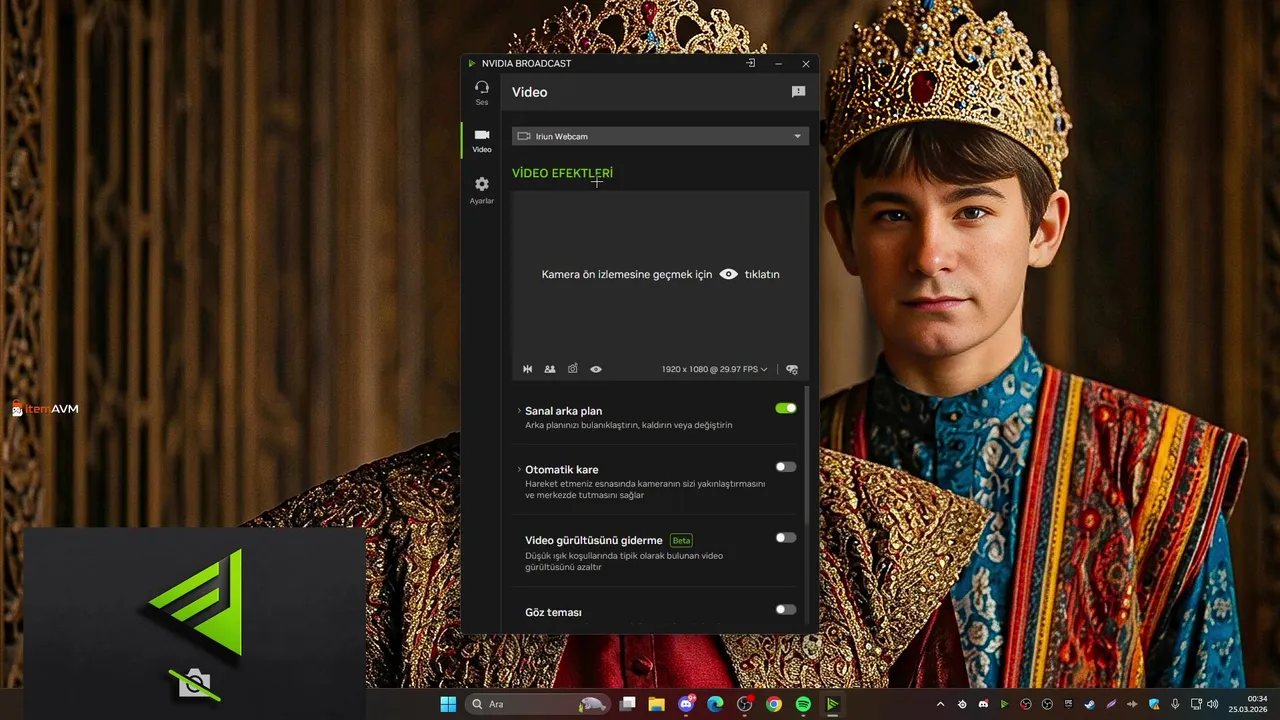Launch Microsoft Edge from the taskbar
Image resolution: width=1280 pixels, height=720 pixels.
(x=715, y=704)
